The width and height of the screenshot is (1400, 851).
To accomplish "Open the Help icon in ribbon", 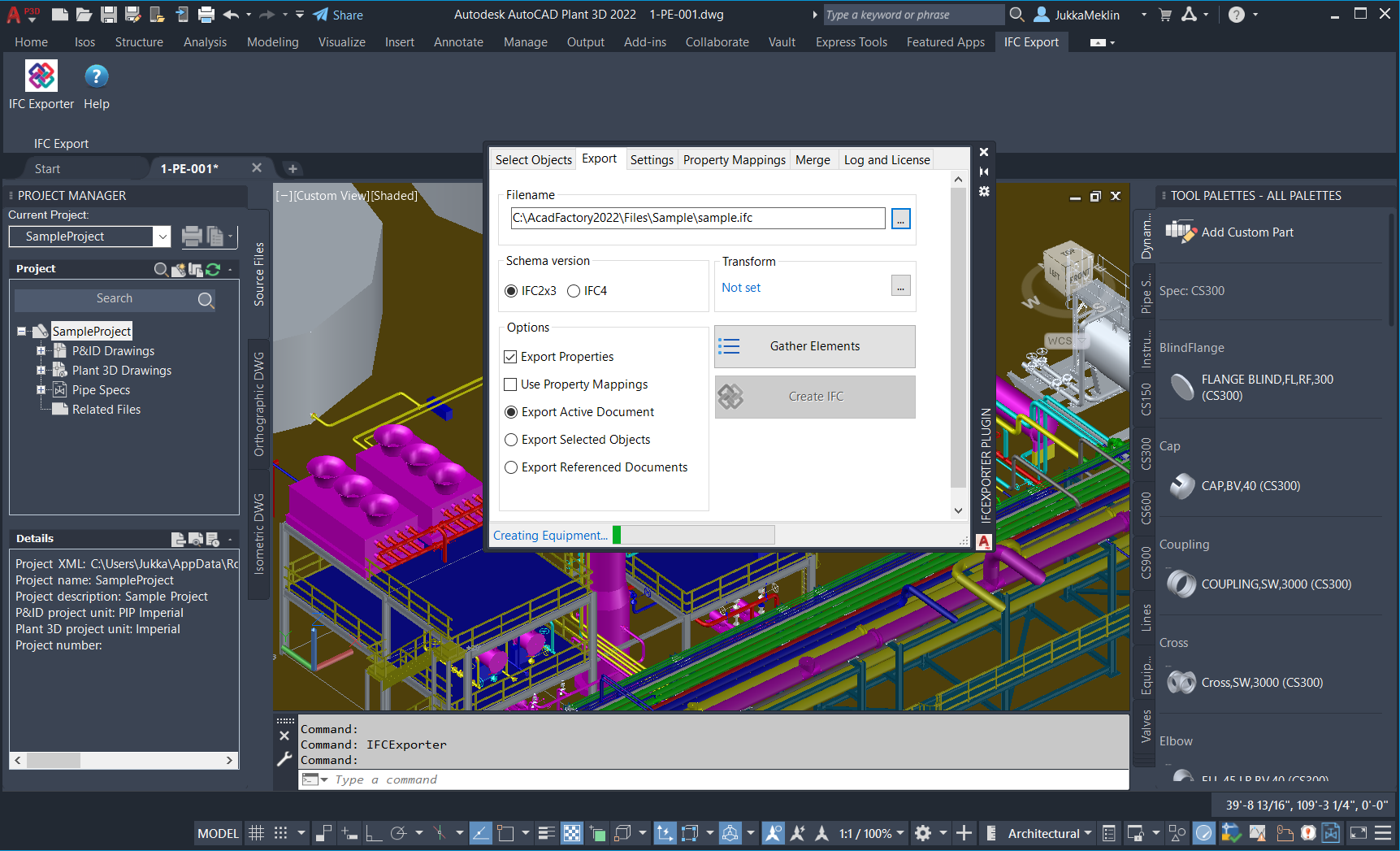I will [96, 76].
